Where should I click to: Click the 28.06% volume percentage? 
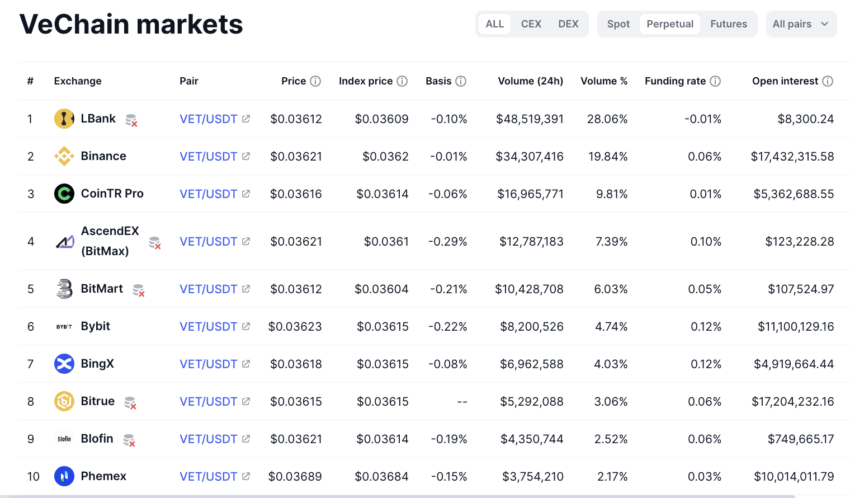pos(607,119)
